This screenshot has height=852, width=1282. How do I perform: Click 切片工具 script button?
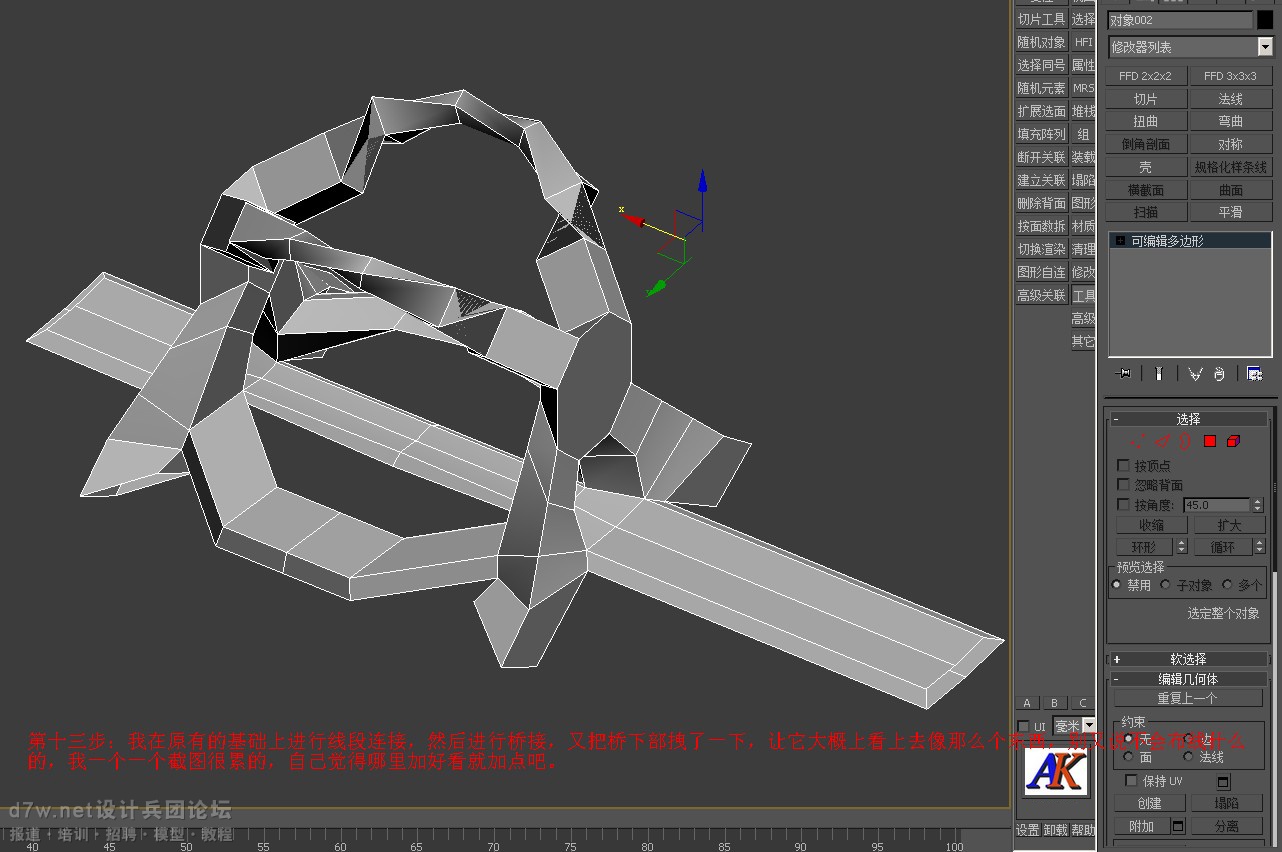pyautogui.click(x=1041, y=19)
